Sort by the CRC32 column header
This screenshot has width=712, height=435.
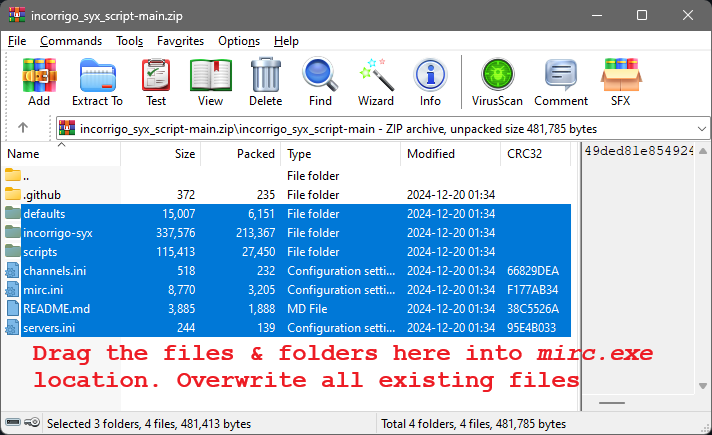(x=535, y=154)
